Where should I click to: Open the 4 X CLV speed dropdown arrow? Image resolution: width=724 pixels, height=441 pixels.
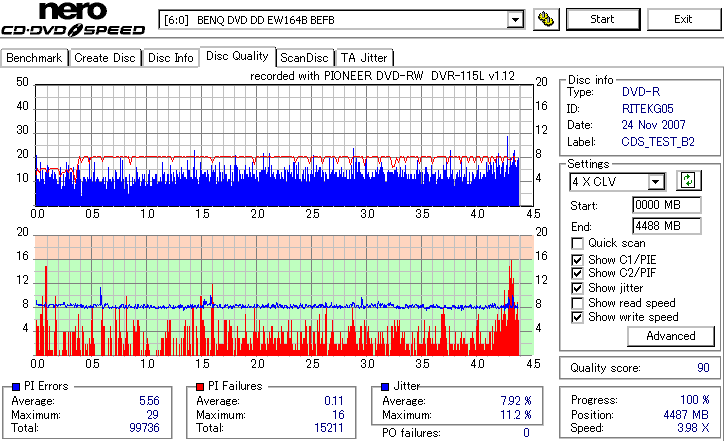pos(655,182)
